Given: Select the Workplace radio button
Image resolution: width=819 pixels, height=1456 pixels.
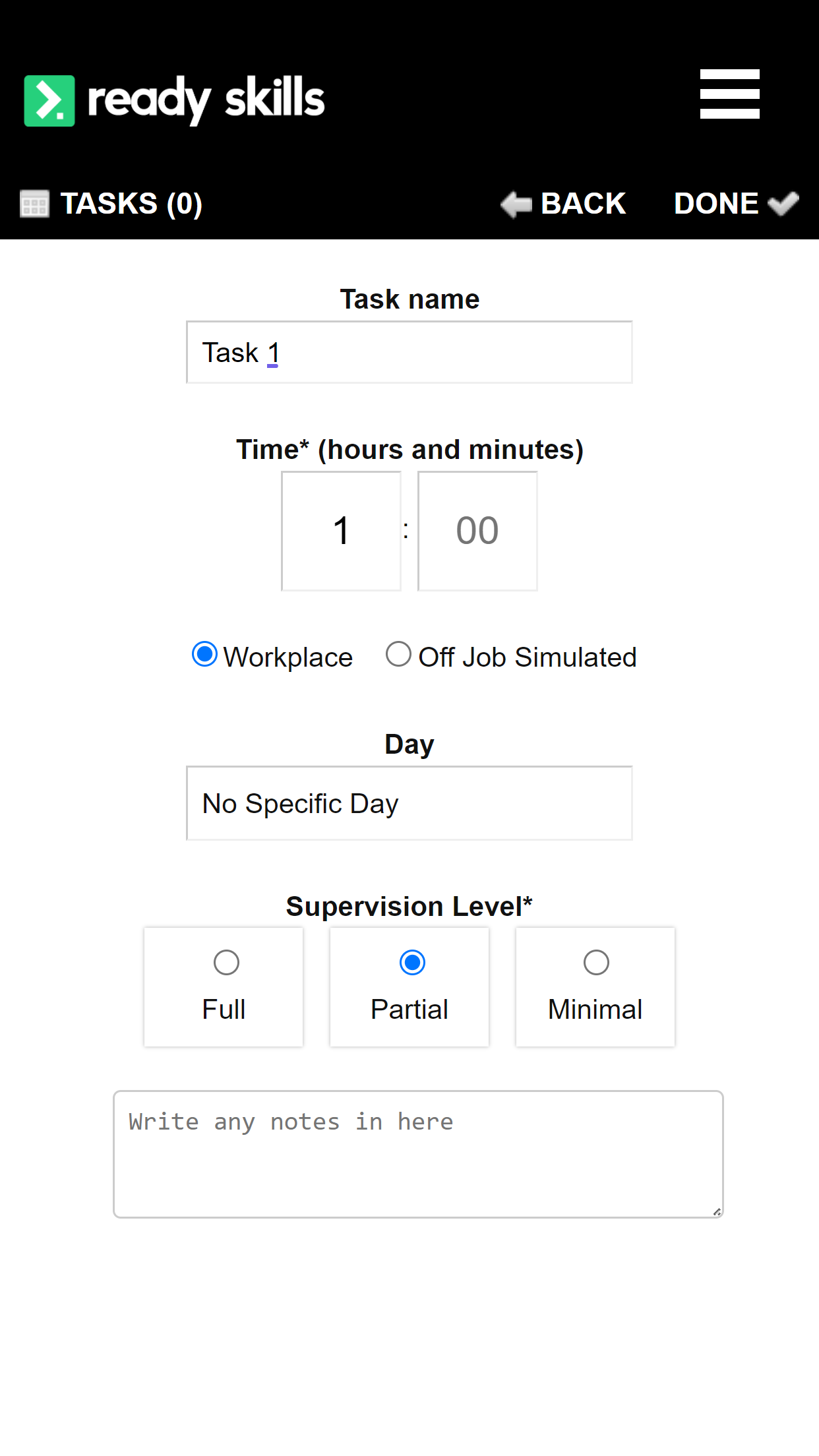Looking at the screenshot, I should pos(204,655).
